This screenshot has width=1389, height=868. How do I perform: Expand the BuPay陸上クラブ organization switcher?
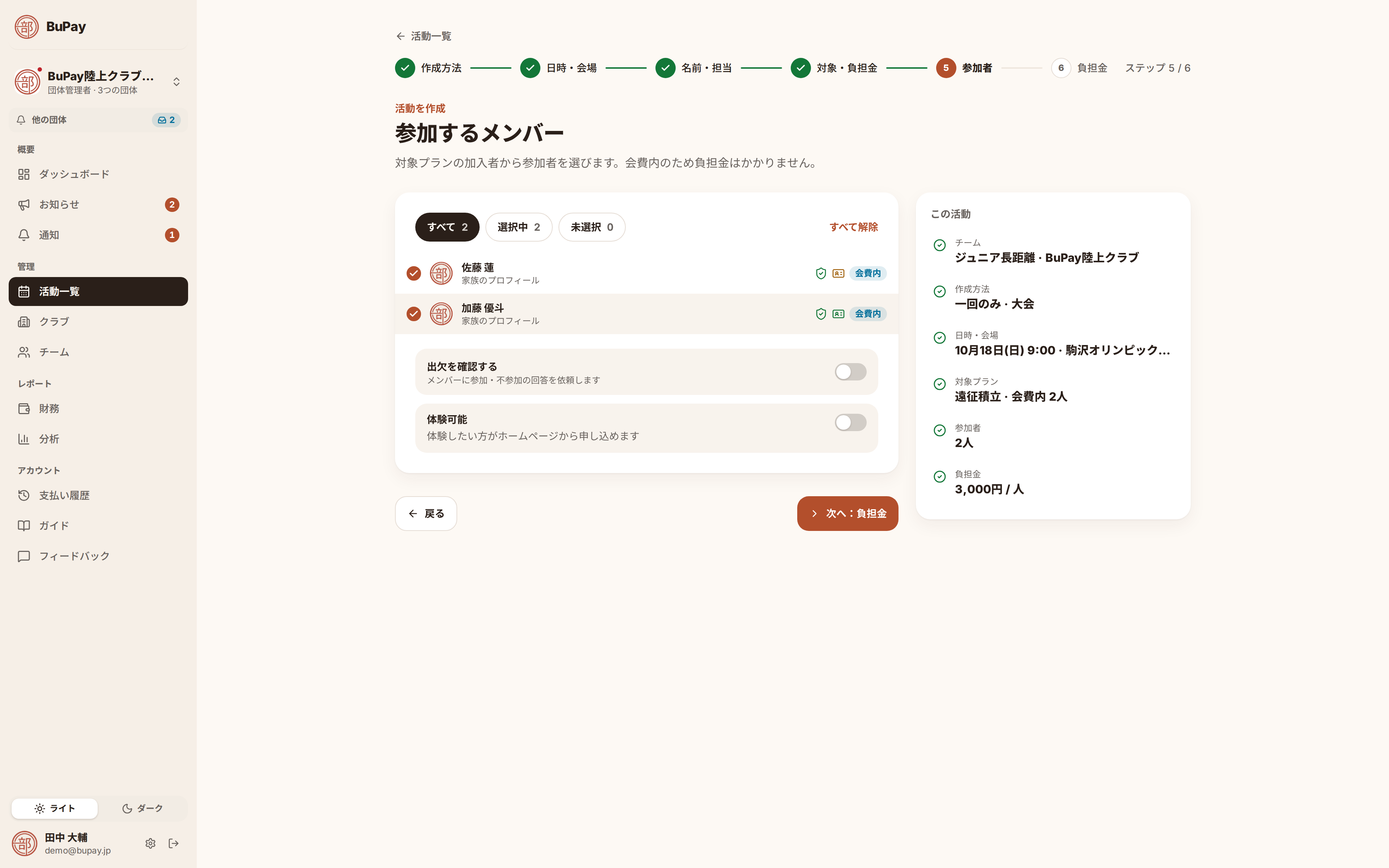(98, 82)
